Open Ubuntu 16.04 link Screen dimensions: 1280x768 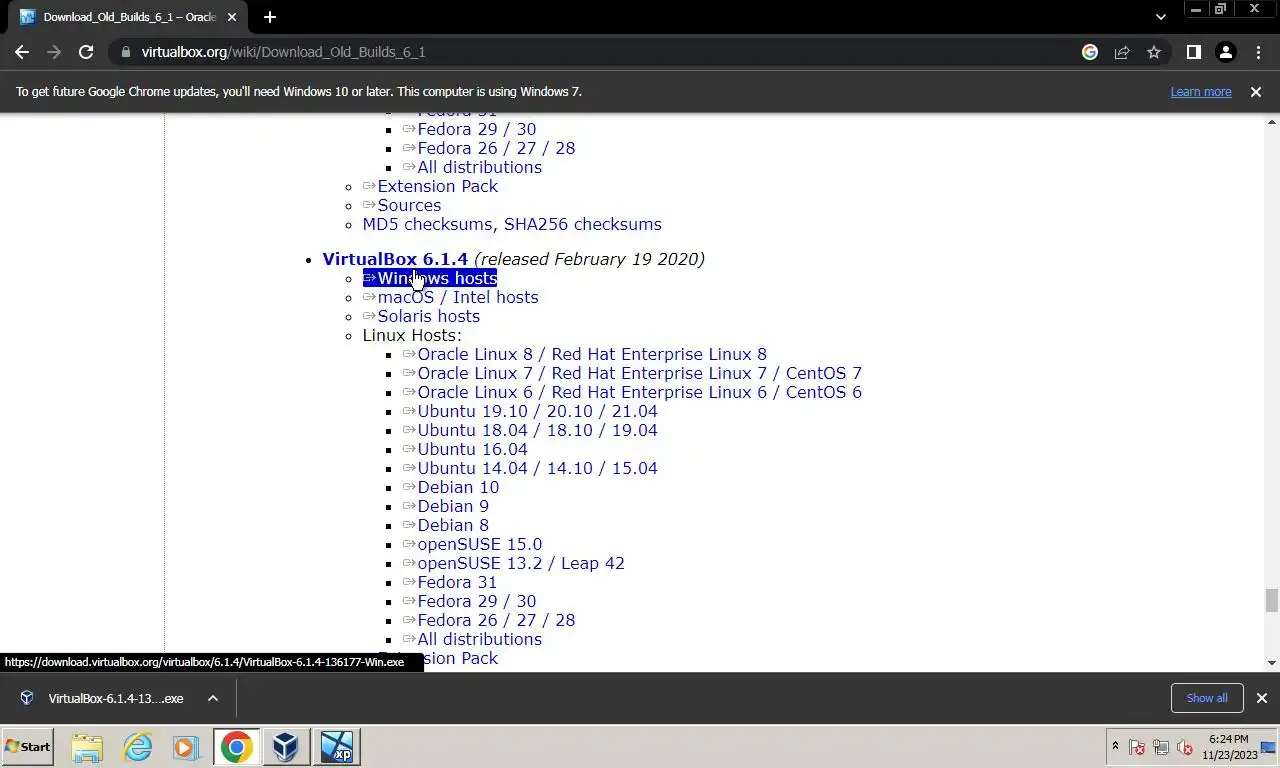(465, 449)
